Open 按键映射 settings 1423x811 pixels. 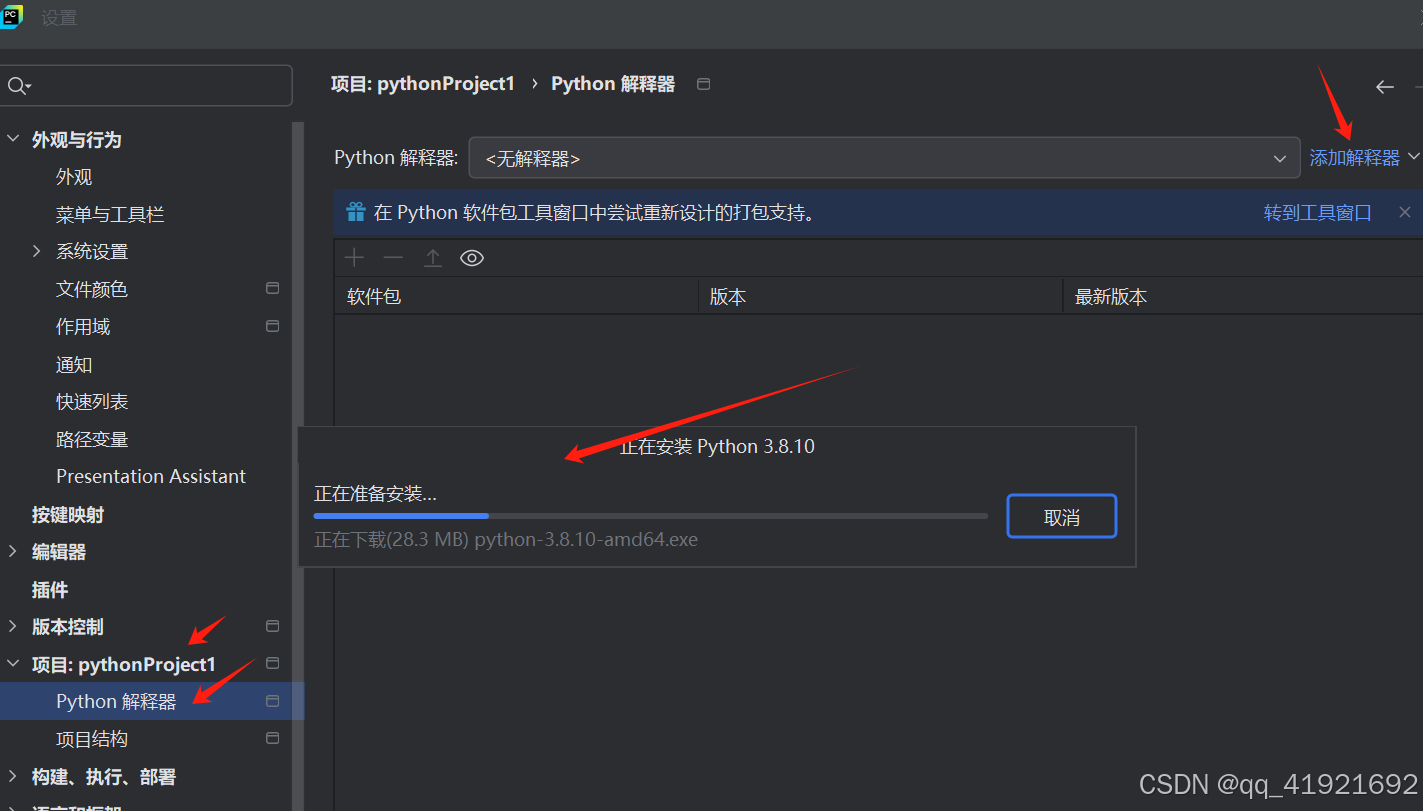click(68, 514)
